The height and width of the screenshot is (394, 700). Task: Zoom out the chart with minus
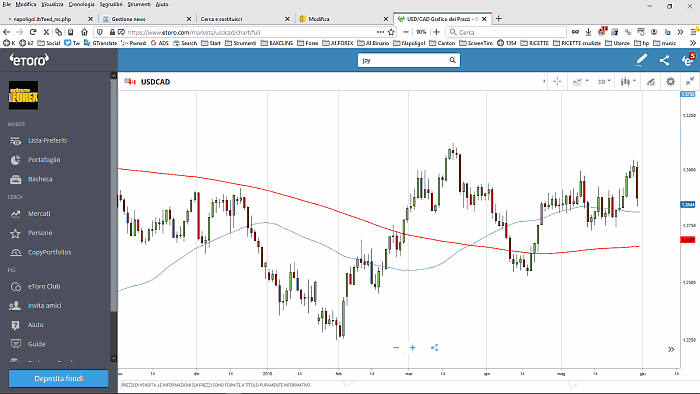click(396, 348)
